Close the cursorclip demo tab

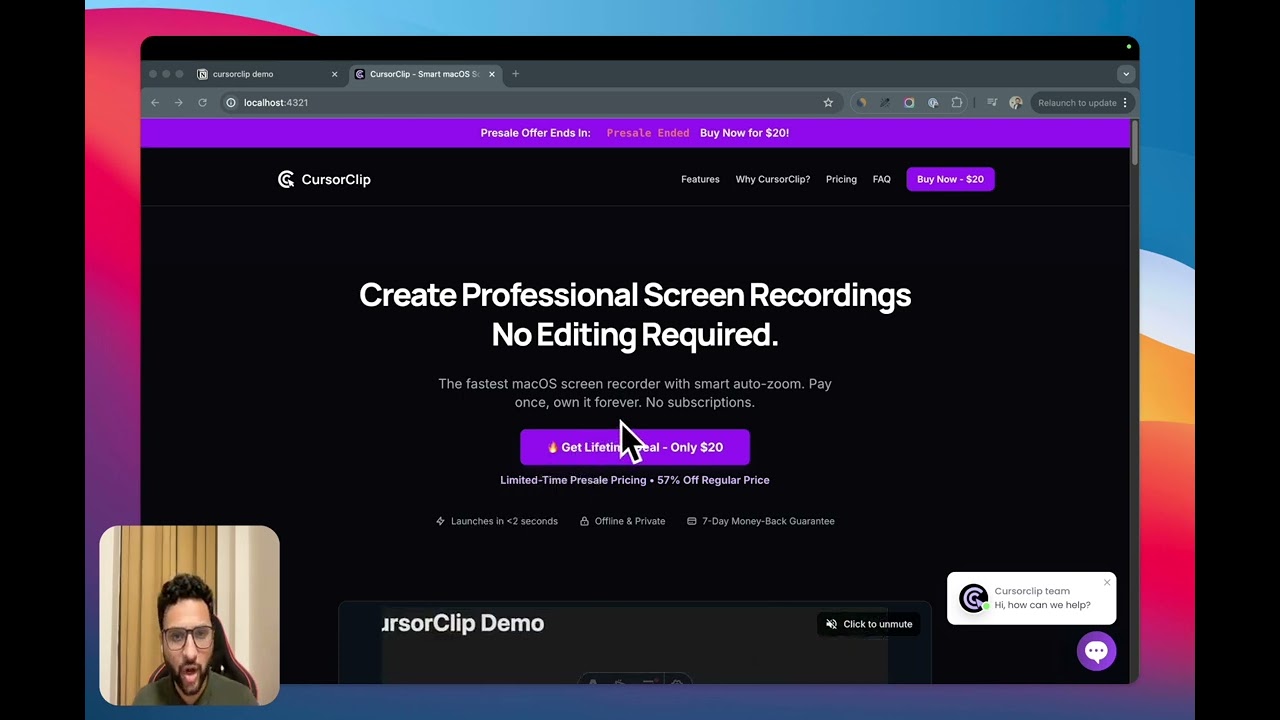[x=334, y=74]
